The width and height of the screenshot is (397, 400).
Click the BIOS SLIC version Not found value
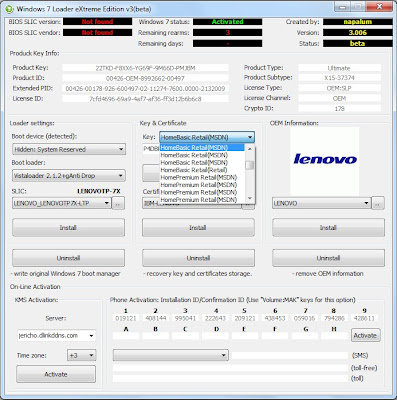coord(97,22)
